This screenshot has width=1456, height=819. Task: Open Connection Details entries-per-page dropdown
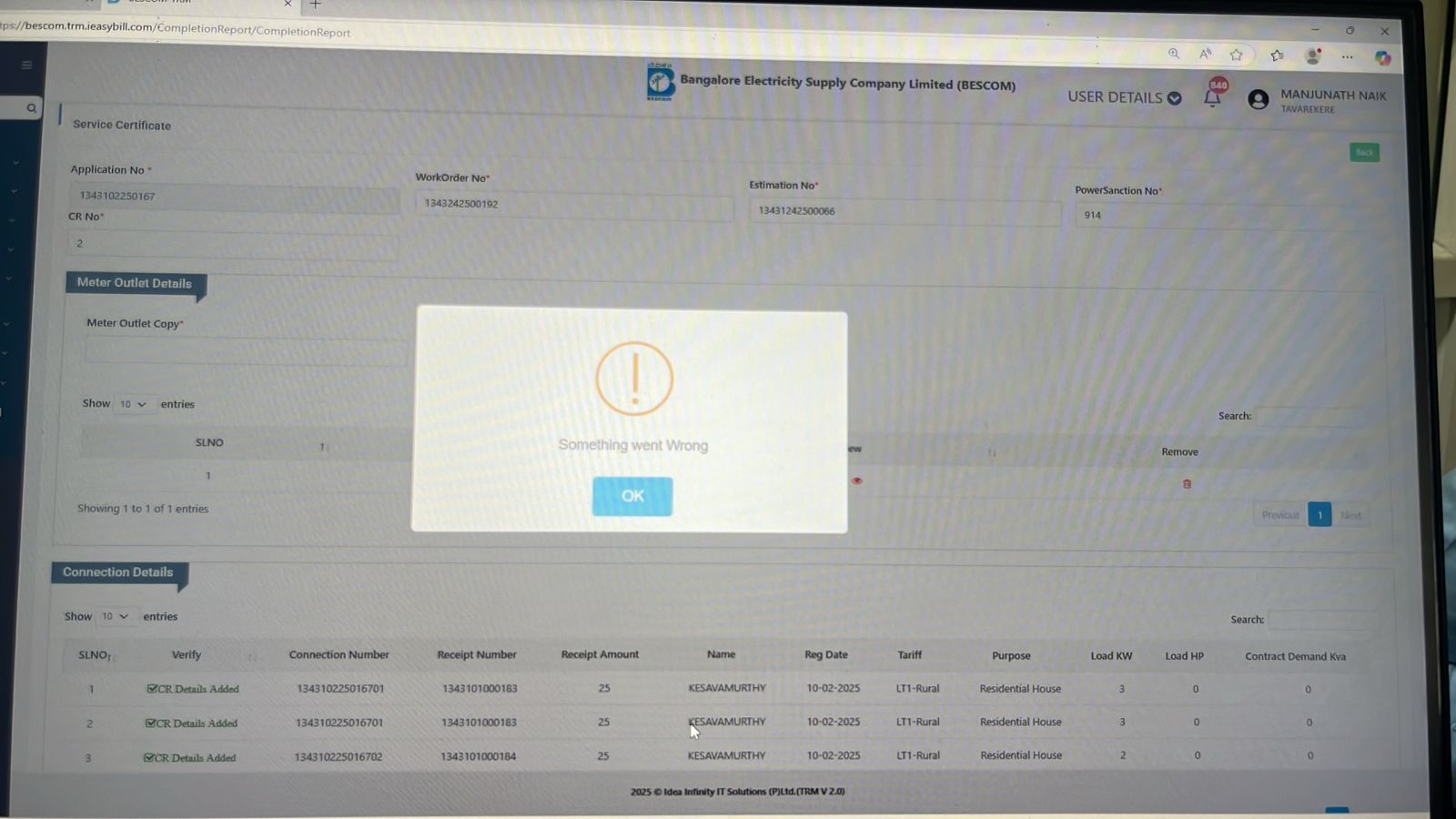pos(115,616)
